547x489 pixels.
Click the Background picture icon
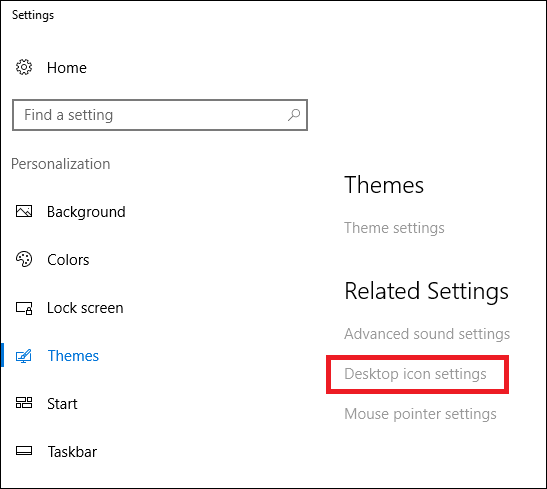[x=24, y=211]
